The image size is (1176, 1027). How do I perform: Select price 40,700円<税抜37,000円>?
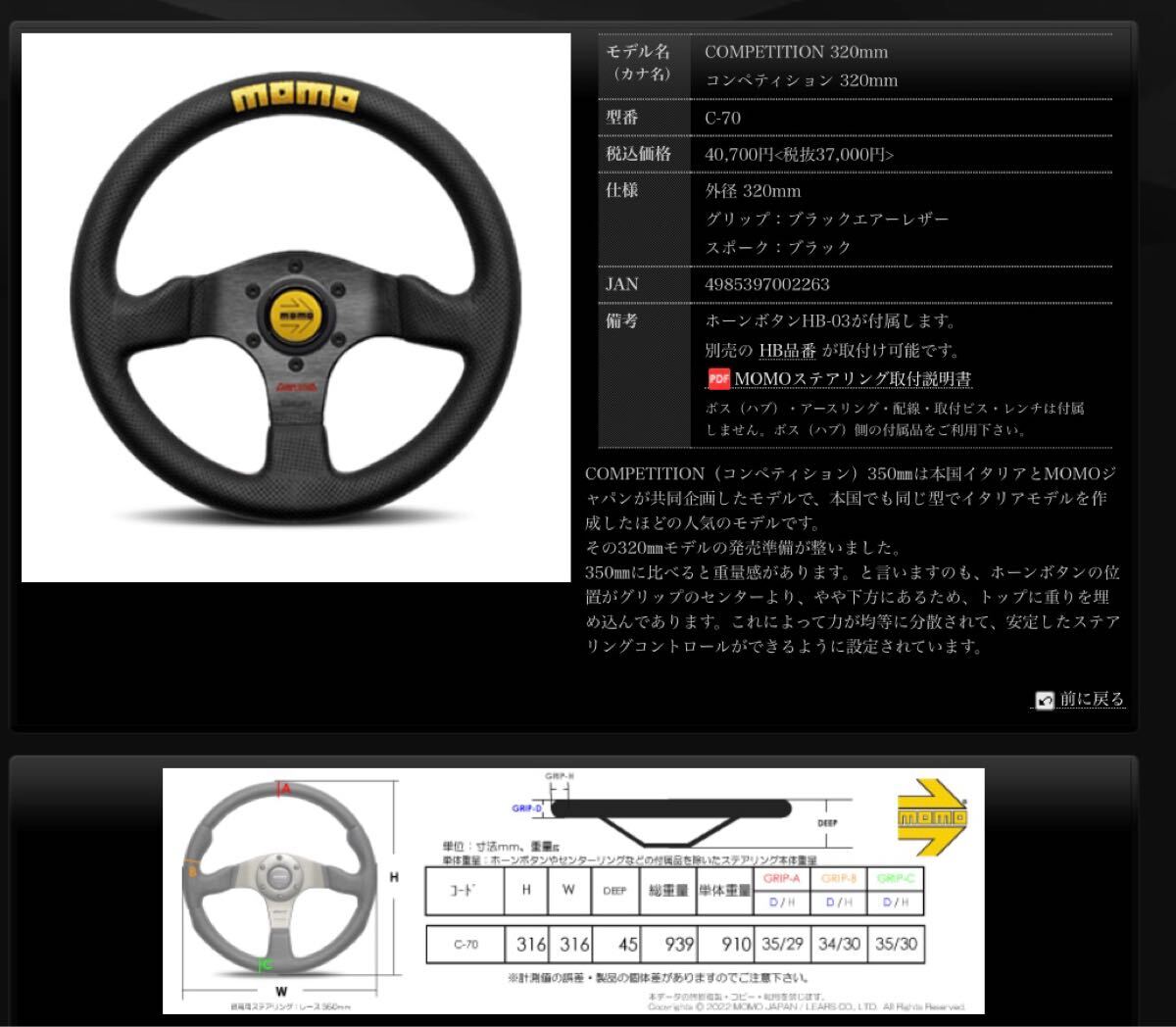800,154
